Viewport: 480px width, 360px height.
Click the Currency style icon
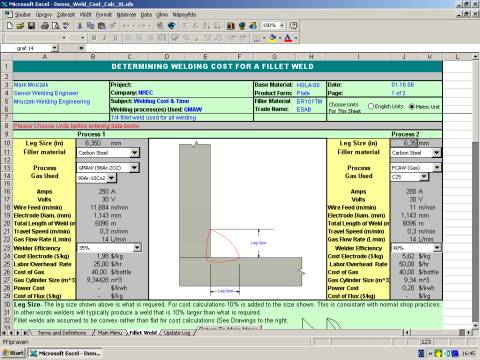point(175,38)
